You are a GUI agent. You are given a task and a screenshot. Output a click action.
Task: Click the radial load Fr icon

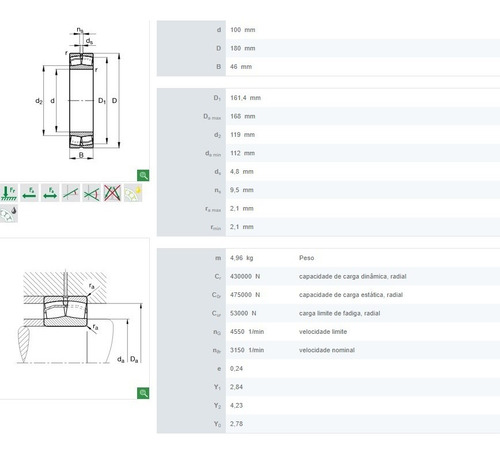[x=9, y=193]
